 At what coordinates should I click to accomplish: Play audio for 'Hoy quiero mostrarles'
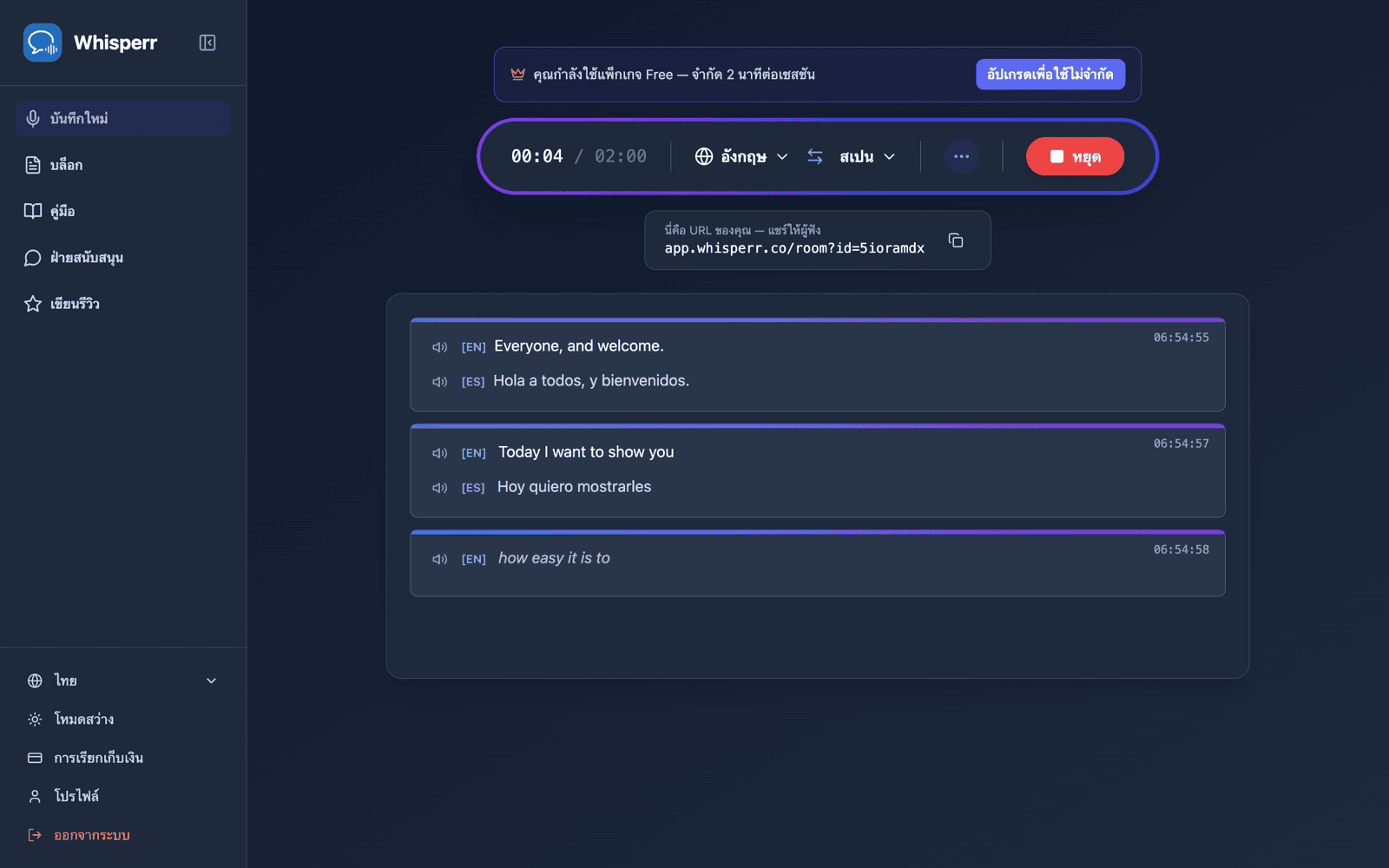[440, 488]
